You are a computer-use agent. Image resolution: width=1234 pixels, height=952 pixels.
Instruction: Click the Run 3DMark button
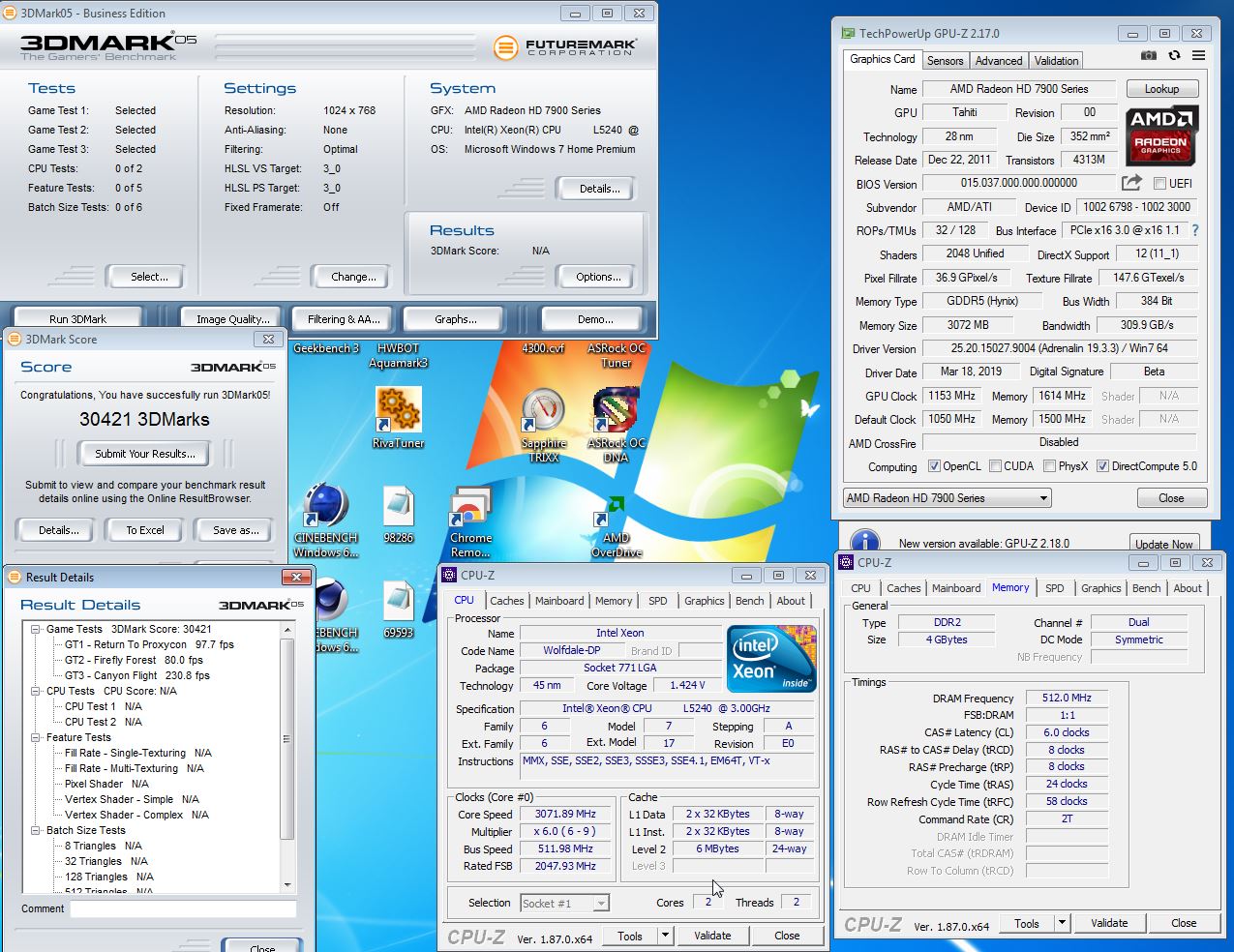(78, 318)
